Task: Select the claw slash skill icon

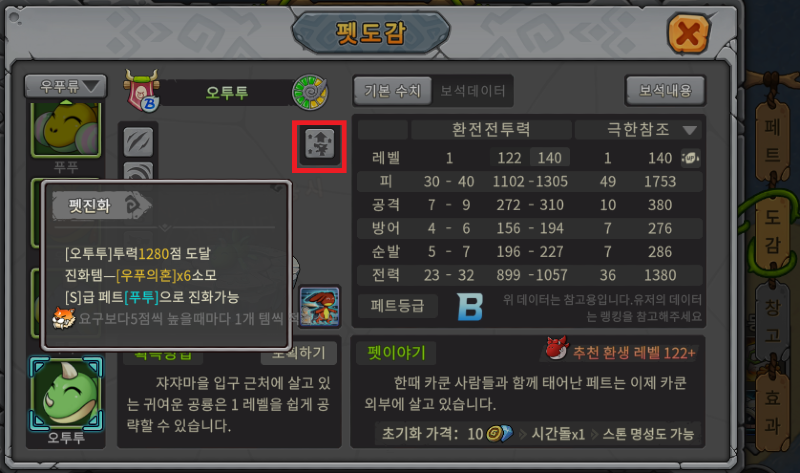Action: [x=138, y=142]
